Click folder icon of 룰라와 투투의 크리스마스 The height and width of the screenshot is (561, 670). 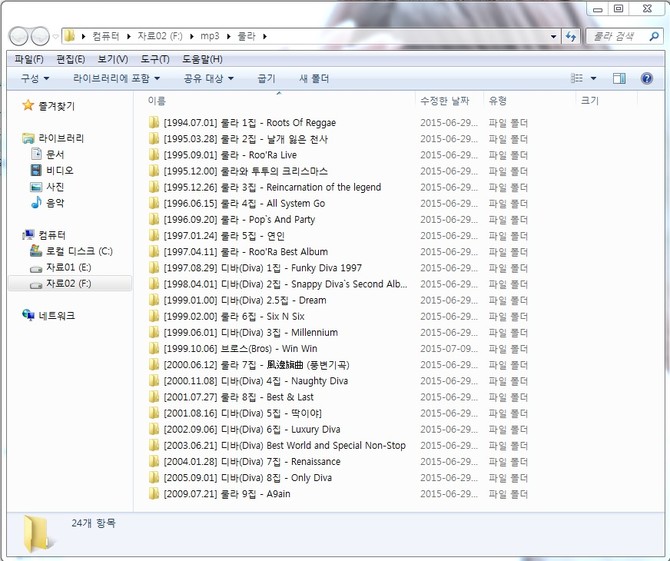(x=154, y=171)
